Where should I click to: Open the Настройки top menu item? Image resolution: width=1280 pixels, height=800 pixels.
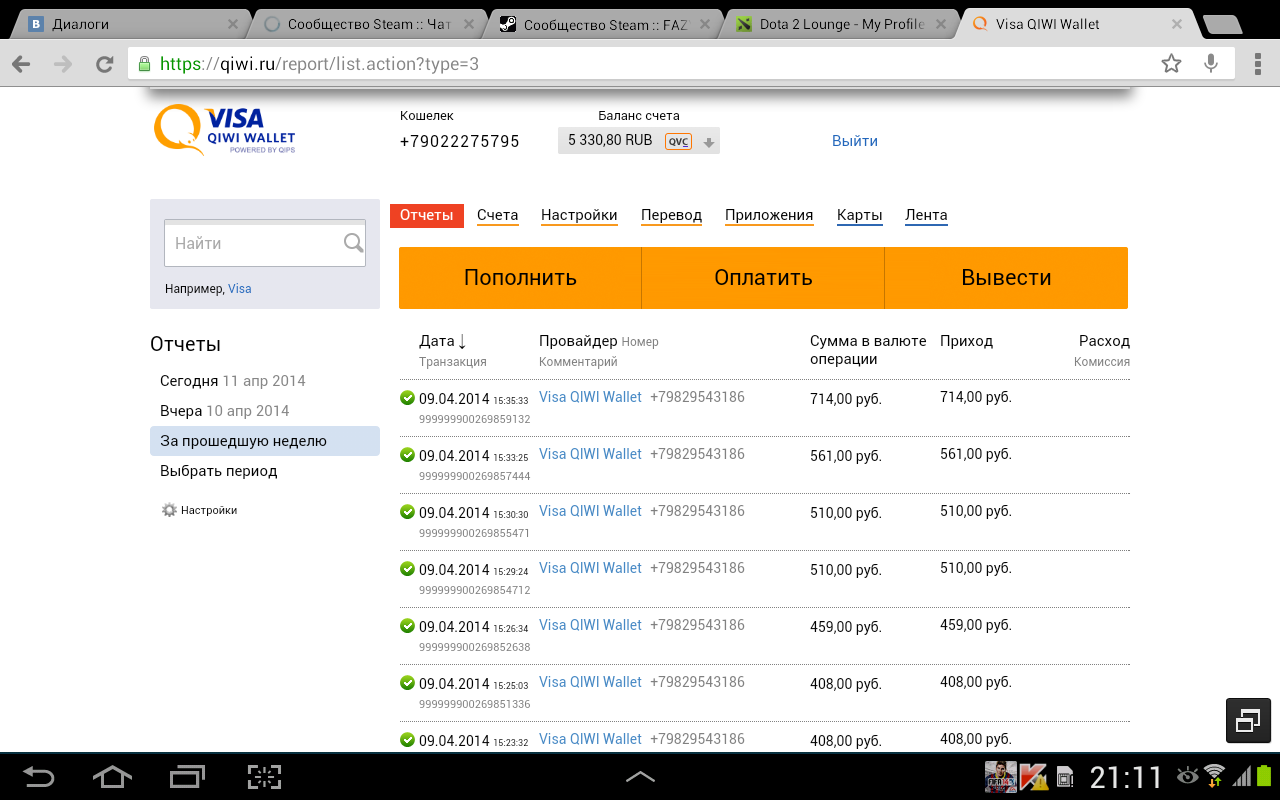[x=579, y=215]
